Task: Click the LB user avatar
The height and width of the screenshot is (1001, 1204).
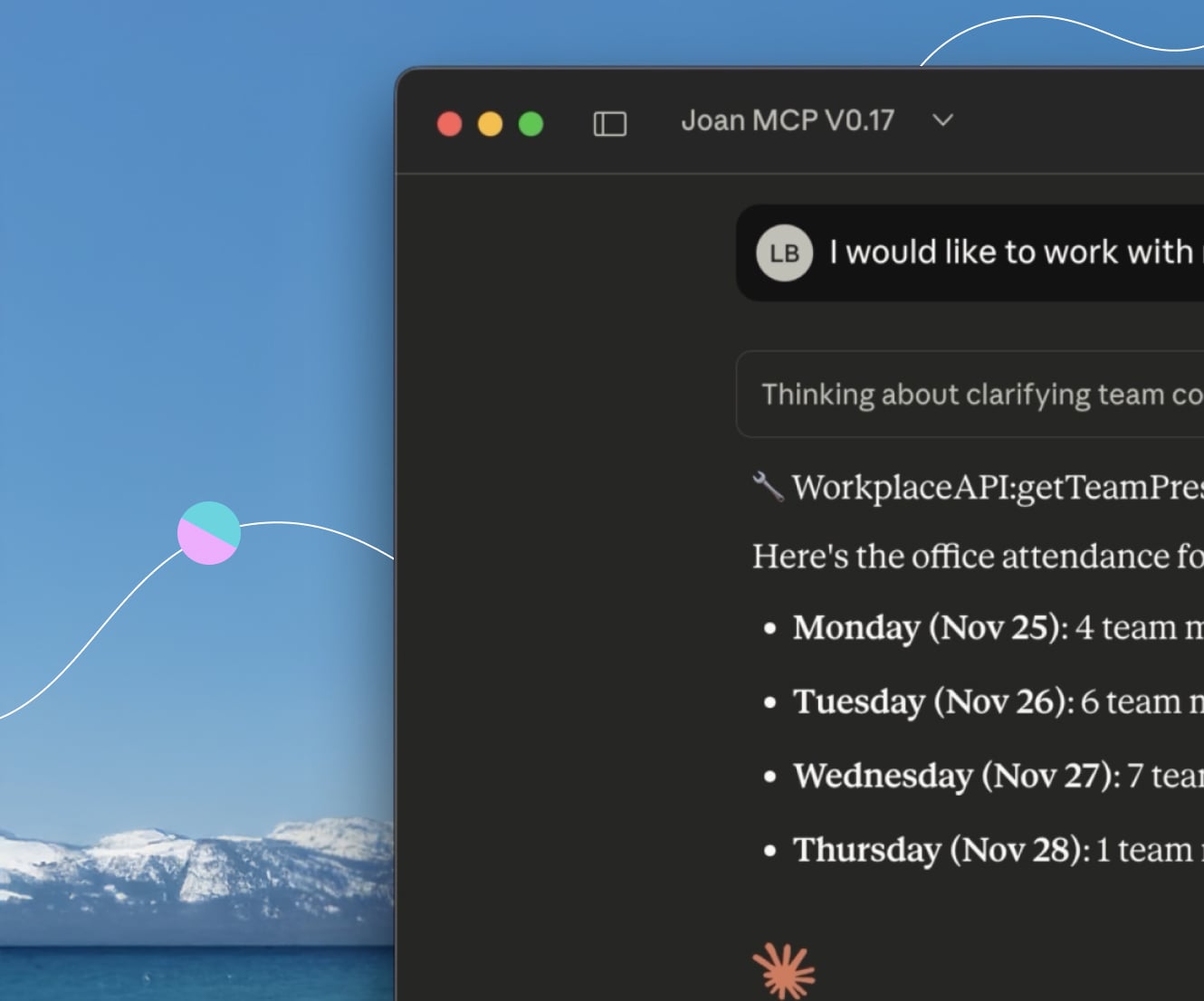Action: pyautogui.click(x=784, y=253)
